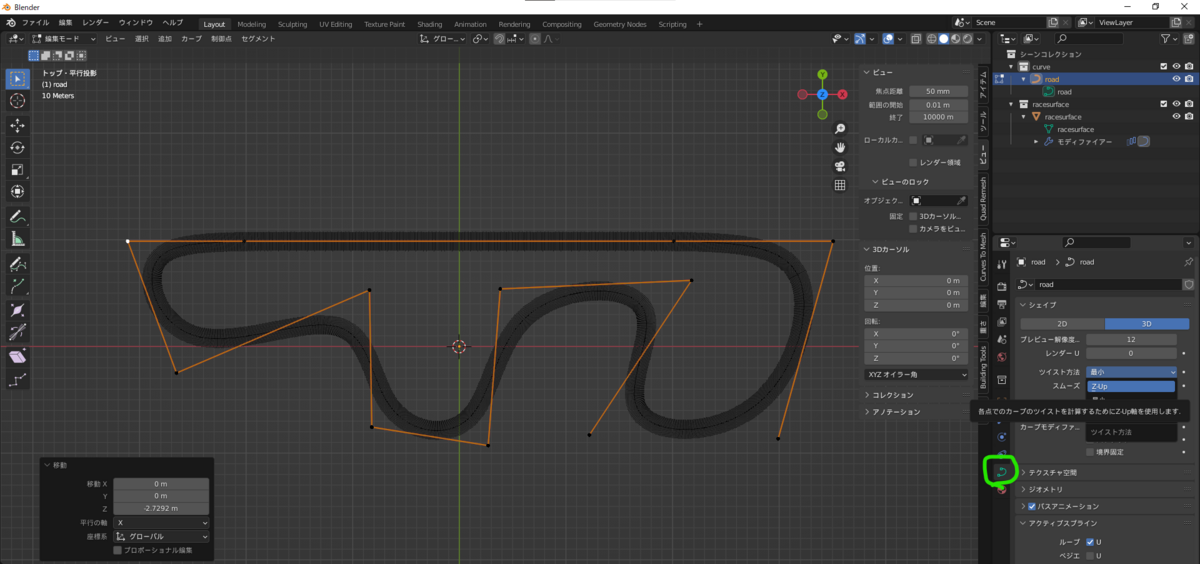Choose Z-Up in twist method list

point(1130,386)
